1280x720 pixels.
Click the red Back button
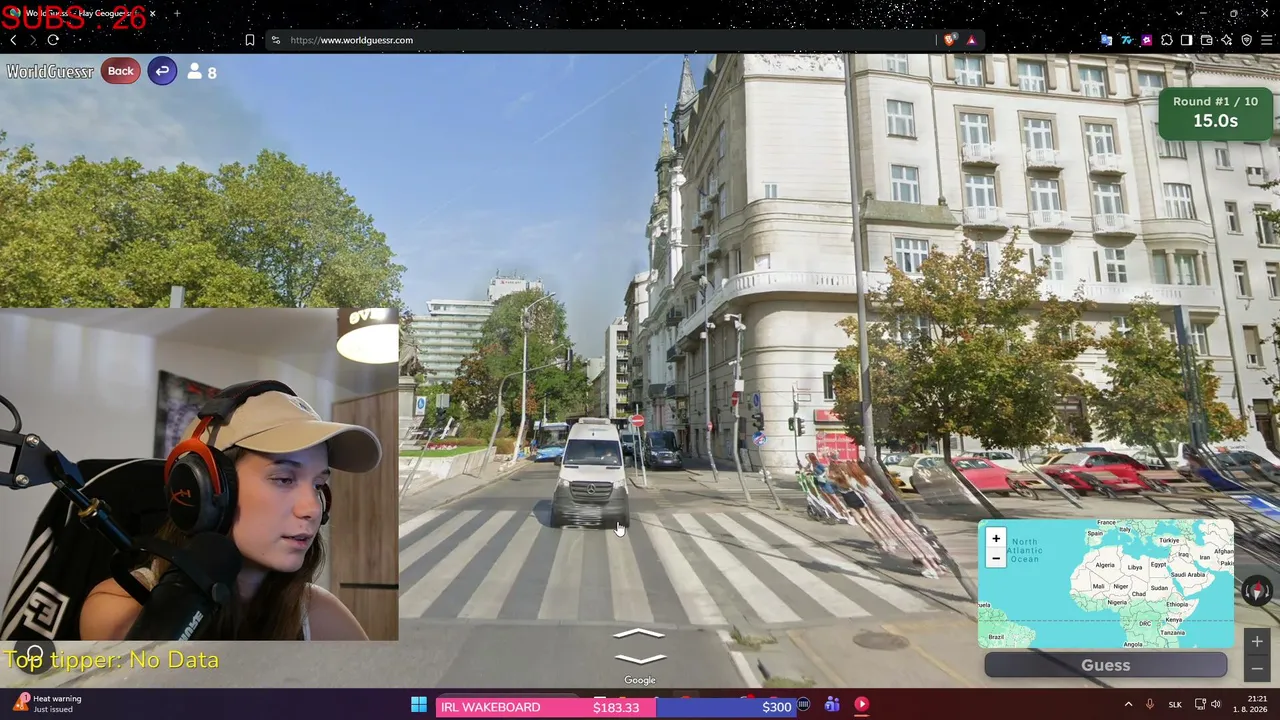(x=120, y=71)
